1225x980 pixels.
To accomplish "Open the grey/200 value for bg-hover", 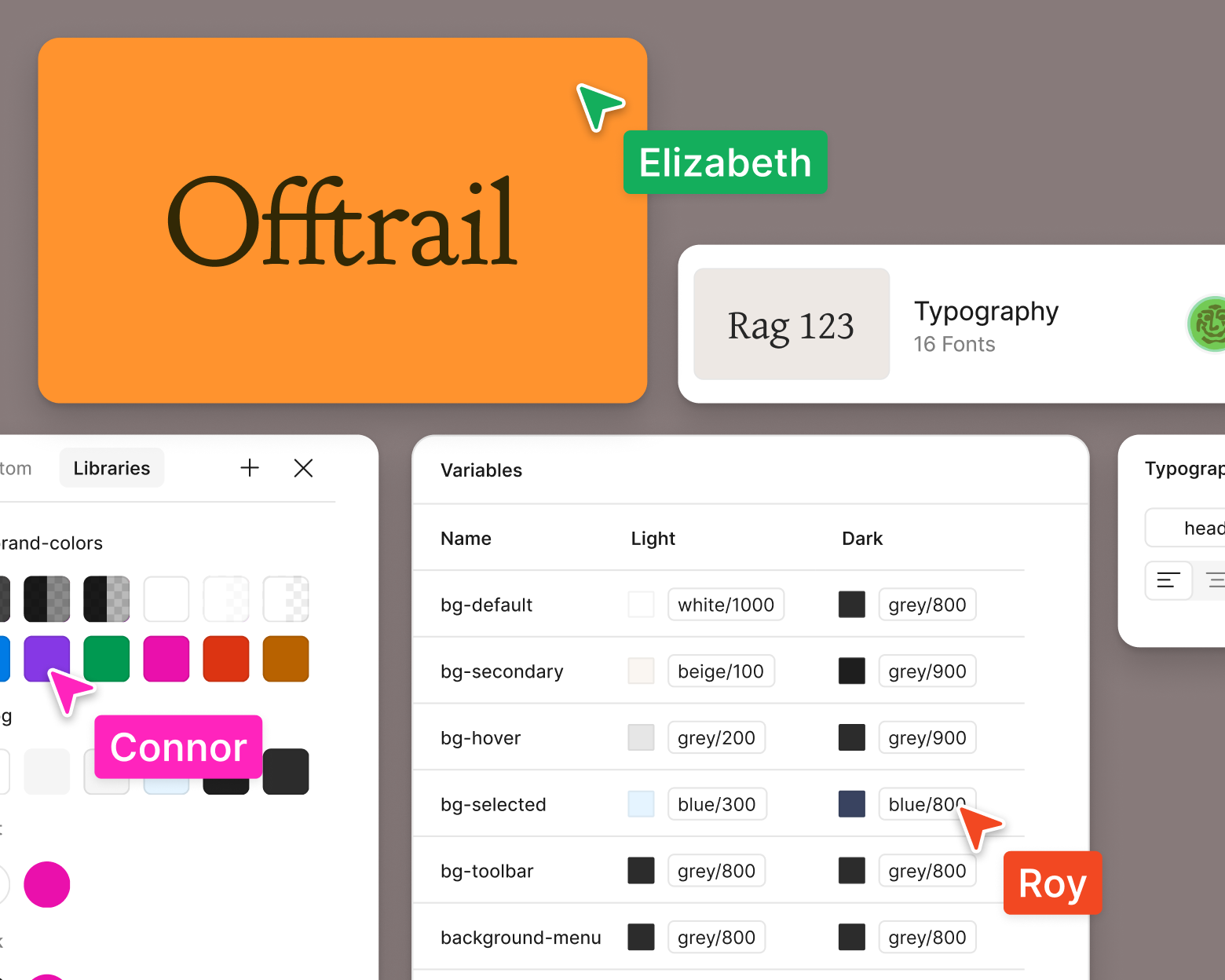I will [x=717, y=738].
